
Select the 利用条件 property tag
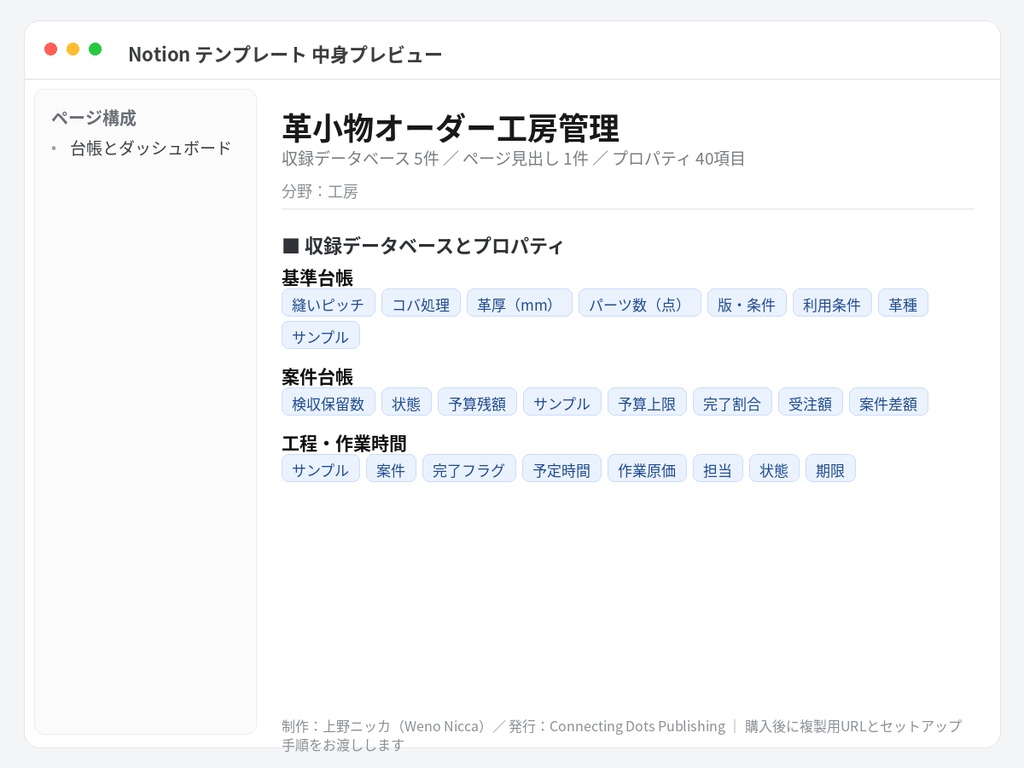[x=833, y=303]
